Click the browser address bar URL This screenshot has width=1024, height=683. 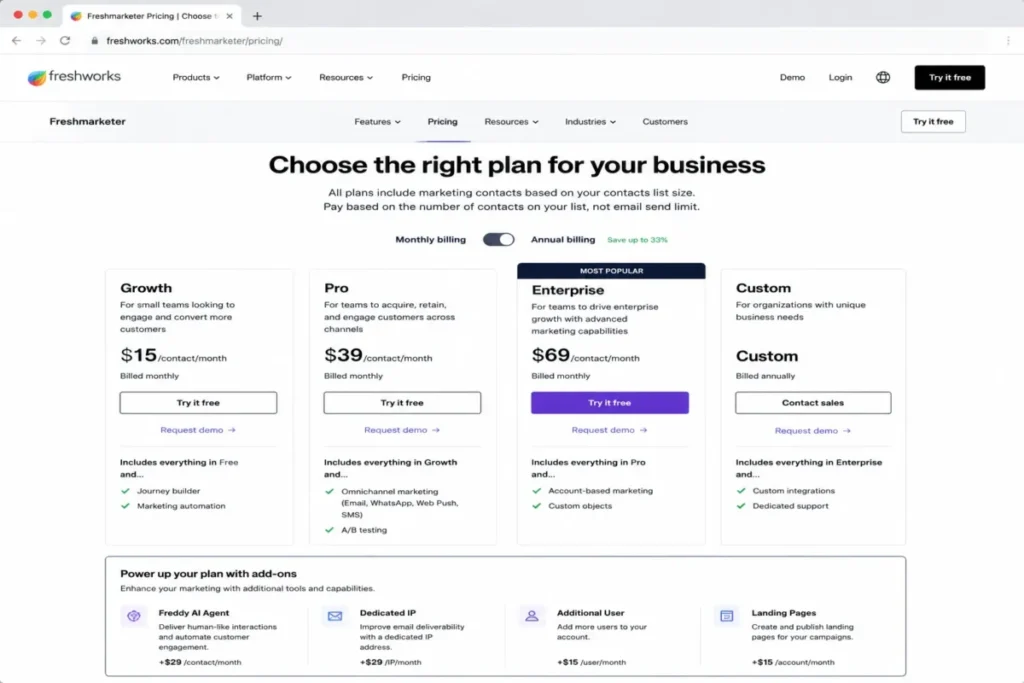[x=195, y=40]
